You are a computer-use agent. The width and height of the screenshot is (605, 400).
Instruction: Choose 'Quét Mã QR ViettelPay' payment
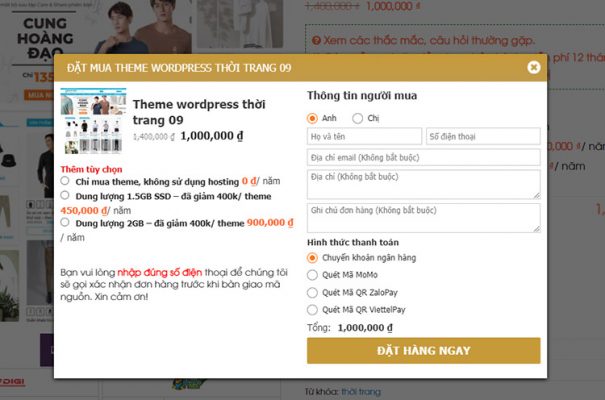tap(313, 310)
